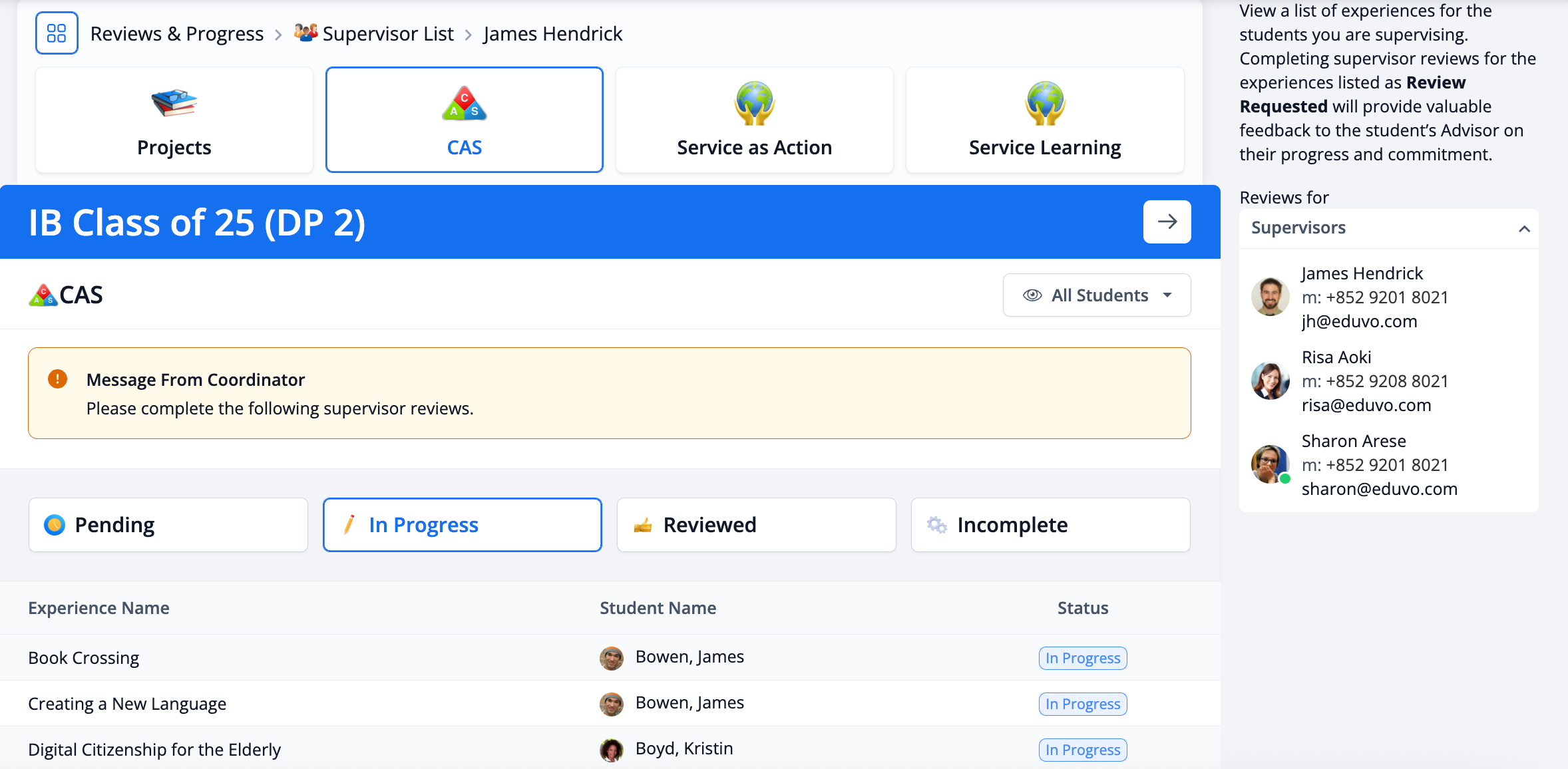Image resolution: width=1568 pixels, height=769 pixels.
Task: Open the All Students filter dropdown
Action: pos(1096,295)
